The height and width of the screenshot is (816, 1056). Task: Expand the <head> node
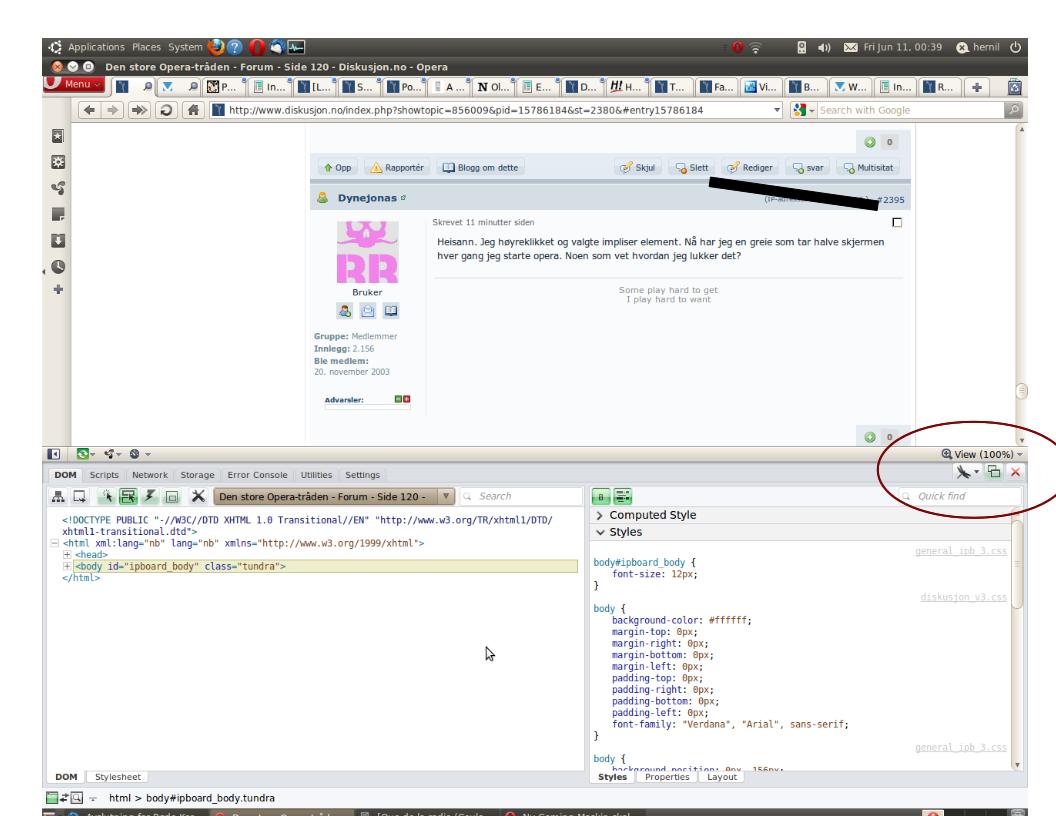[67, 555]
